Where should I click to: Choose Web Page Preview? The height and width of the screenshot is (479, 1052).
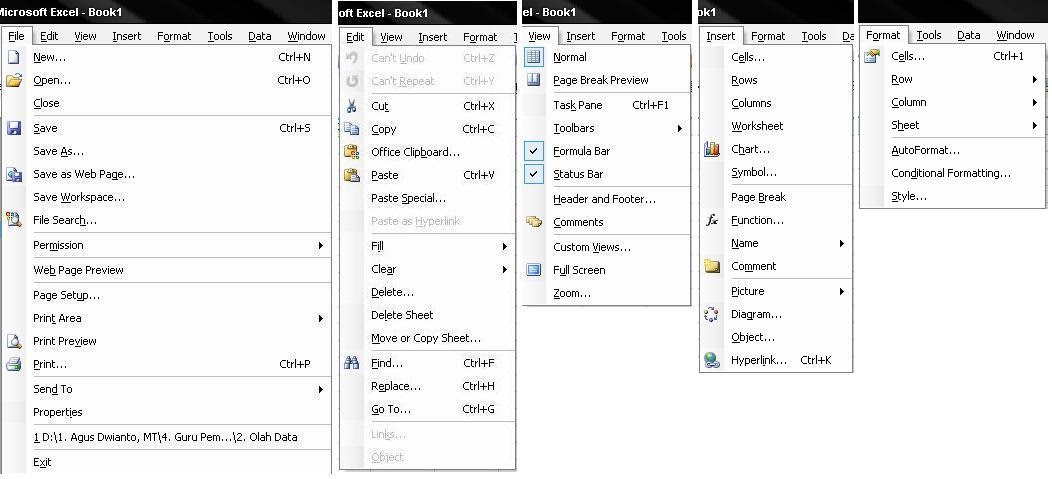[78, 270]
